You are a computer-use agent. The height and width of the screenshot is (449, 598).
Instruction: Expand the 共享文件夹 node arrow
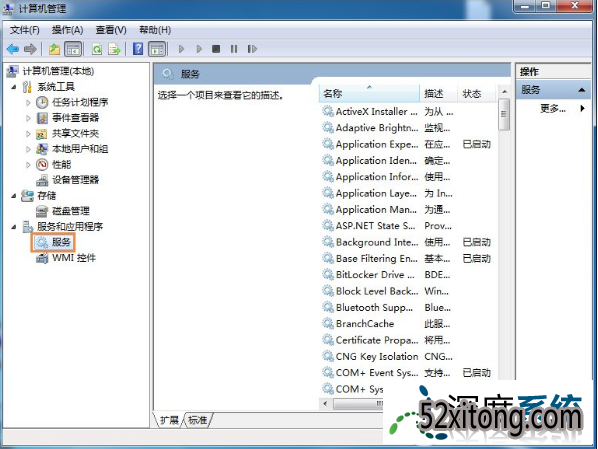(28, 134)
